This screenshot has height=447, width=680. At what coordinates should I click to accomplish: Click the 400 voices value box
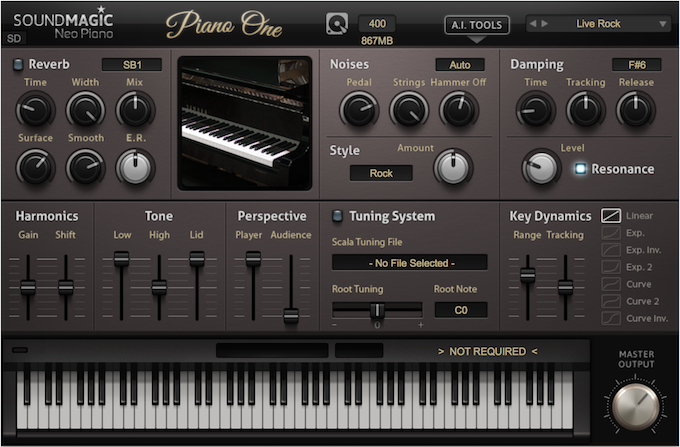pyautogui.click(x=377, y=23)
